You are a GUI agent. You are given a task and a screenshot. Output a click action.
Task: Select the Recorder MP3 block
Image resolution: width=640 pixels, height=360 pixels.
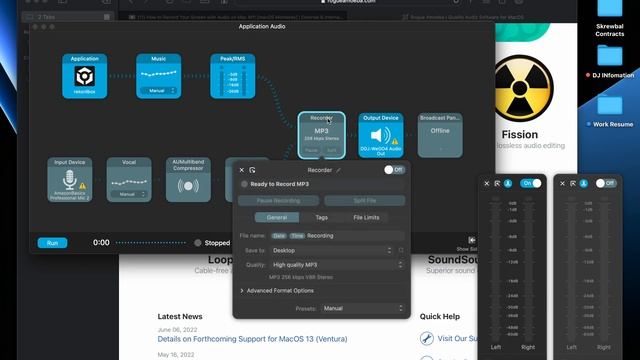click(321, 135)
